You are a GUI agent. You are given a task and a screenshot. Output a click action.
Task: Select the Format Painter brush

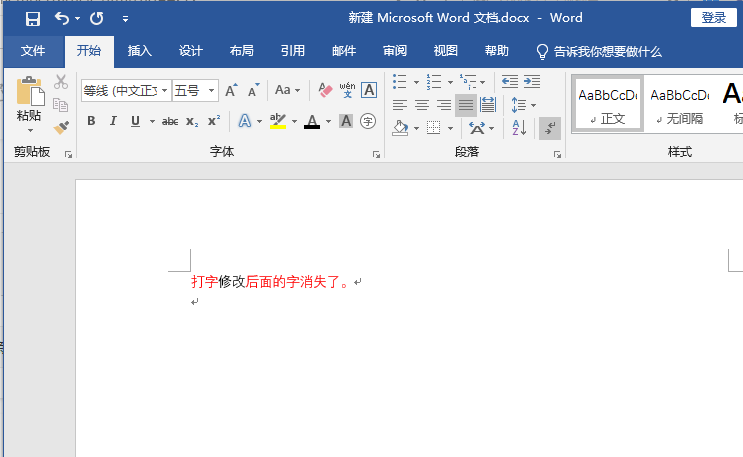tap(61, 128)
